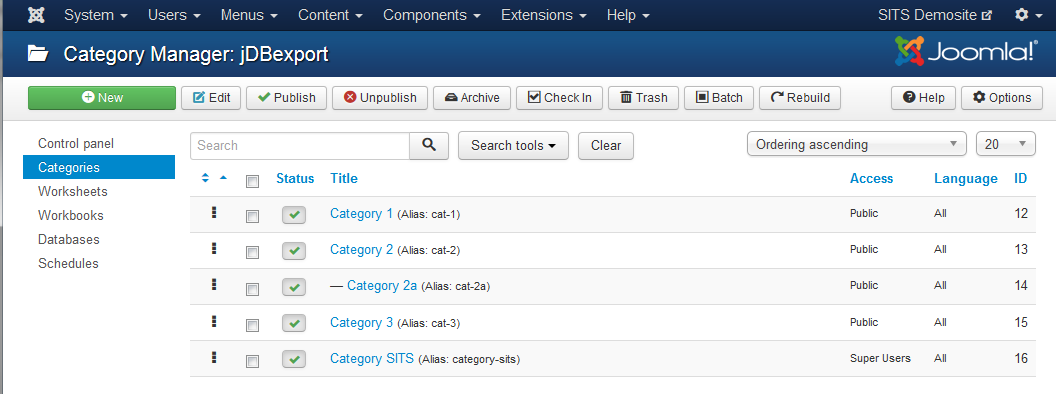Click ID value 16 in table
Image resolution: width=1056 pixels, height=394 pixels.
pos(1021,358)
